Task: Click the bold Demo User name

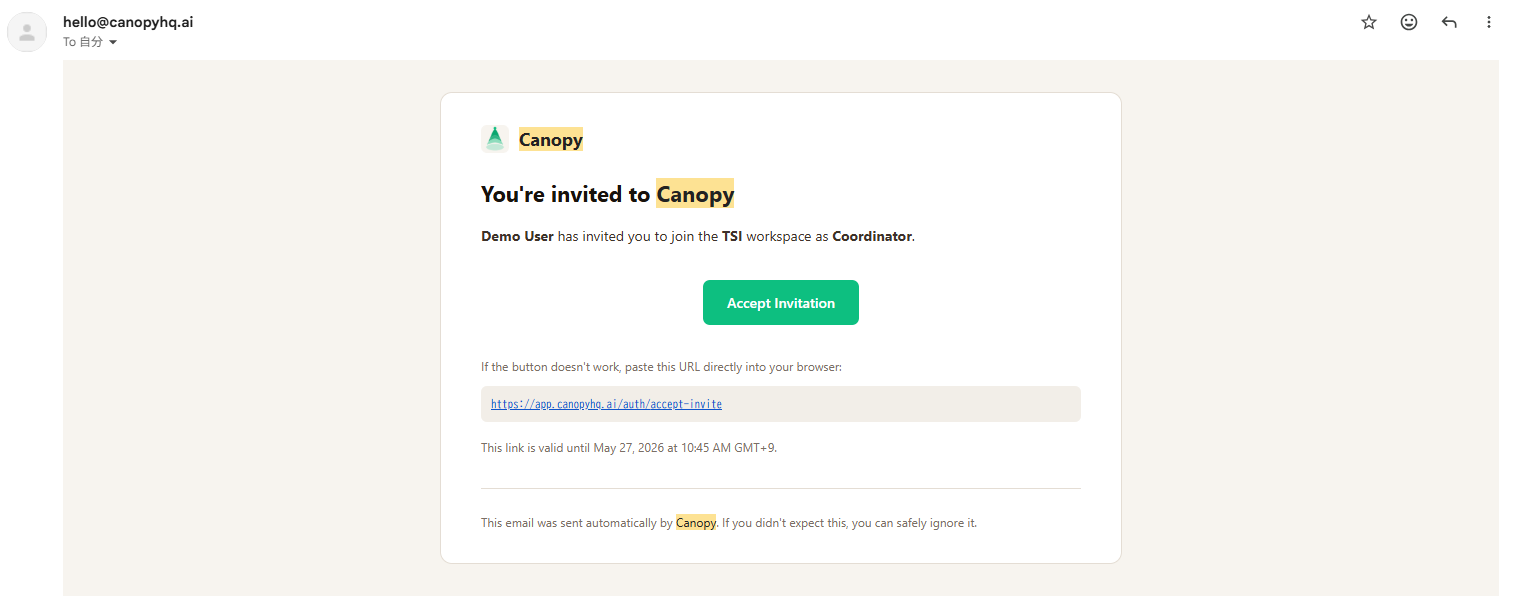Action: pos(517,237)
